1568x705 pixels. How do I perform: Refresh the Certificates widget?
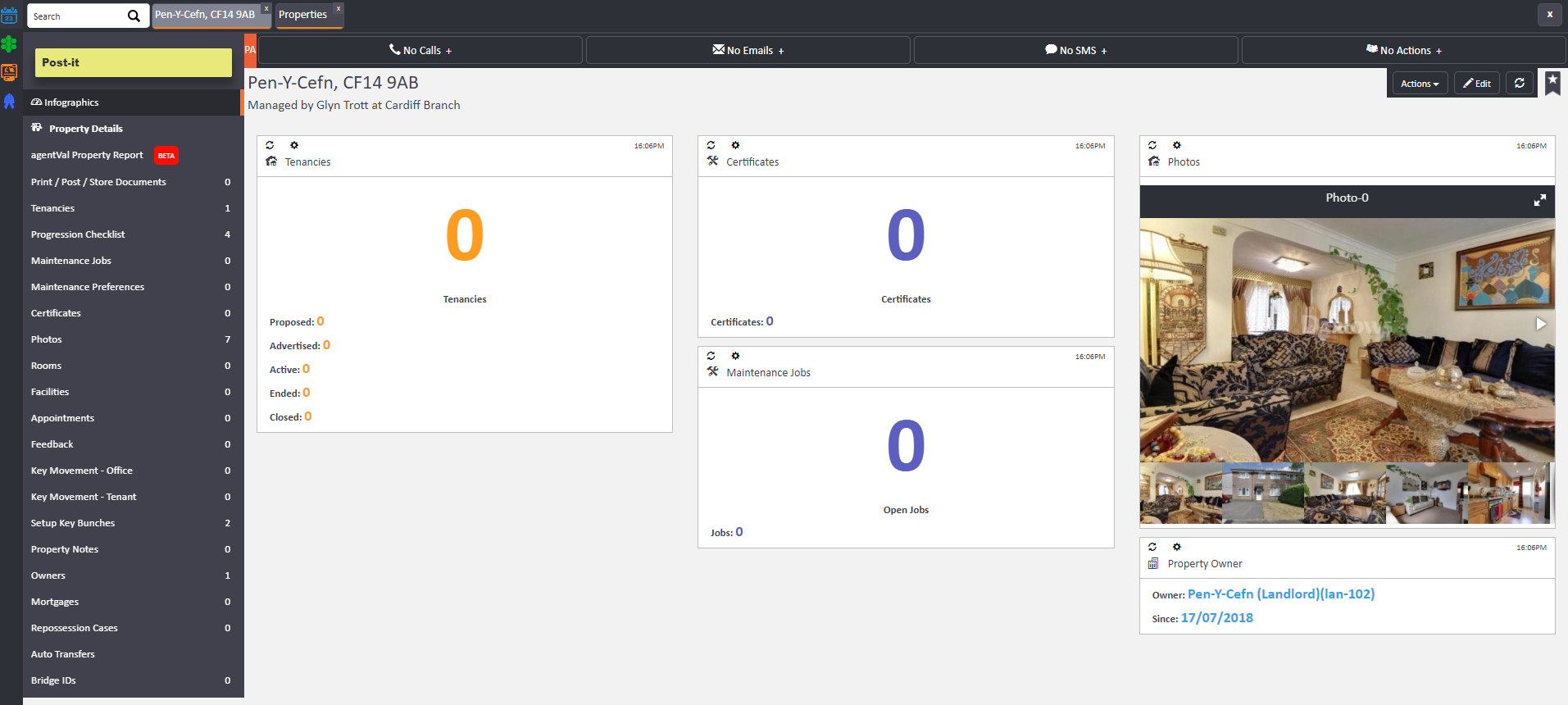(711, 145)
